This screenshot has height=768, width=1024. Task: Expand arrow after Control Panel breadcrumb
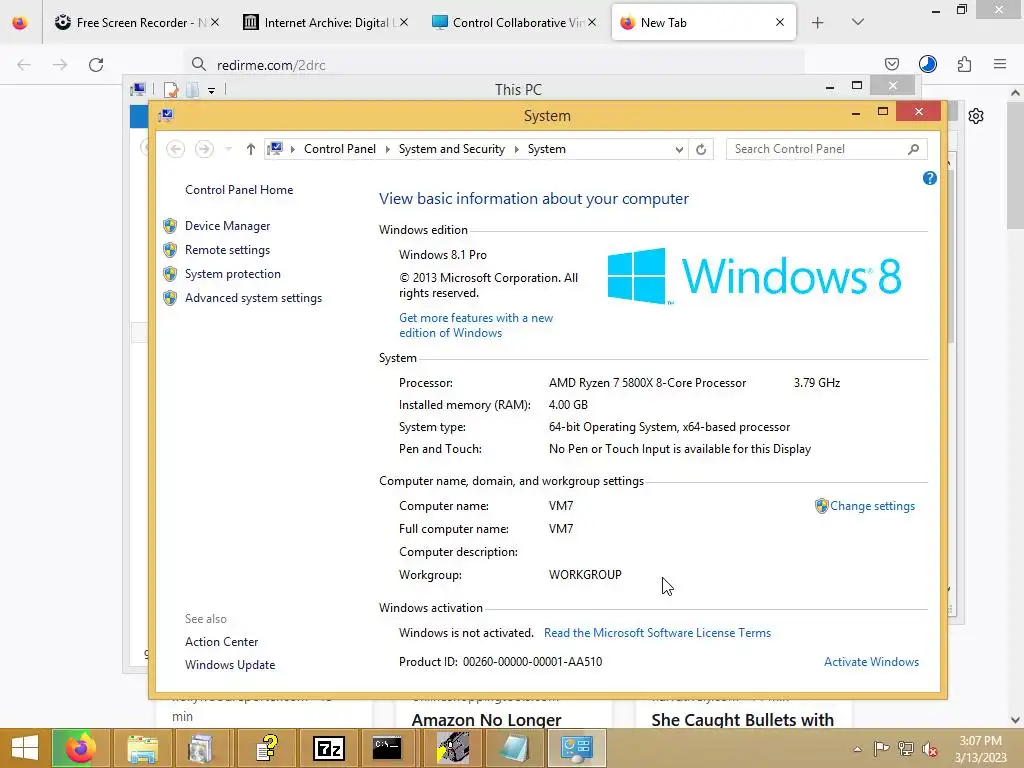[387, 150]
